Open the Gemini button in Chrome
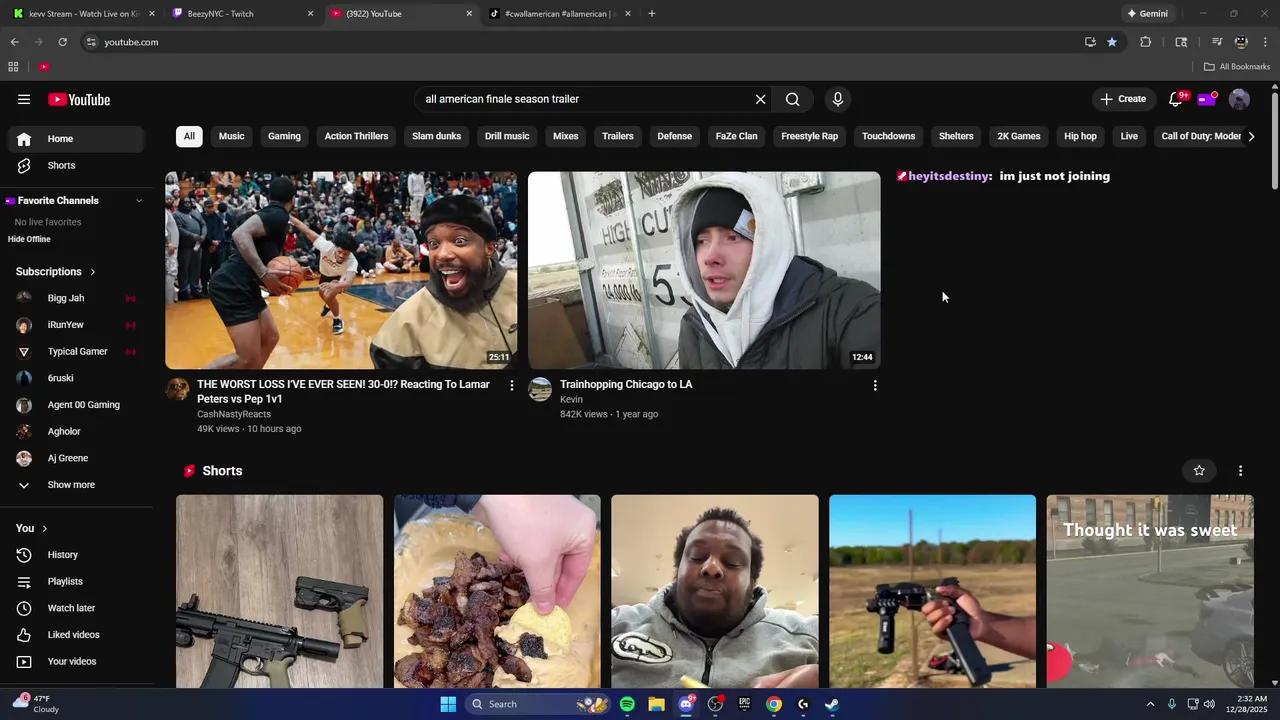Image resolution: width=1280 pixels, height=720 pixels. [1147, 14]
